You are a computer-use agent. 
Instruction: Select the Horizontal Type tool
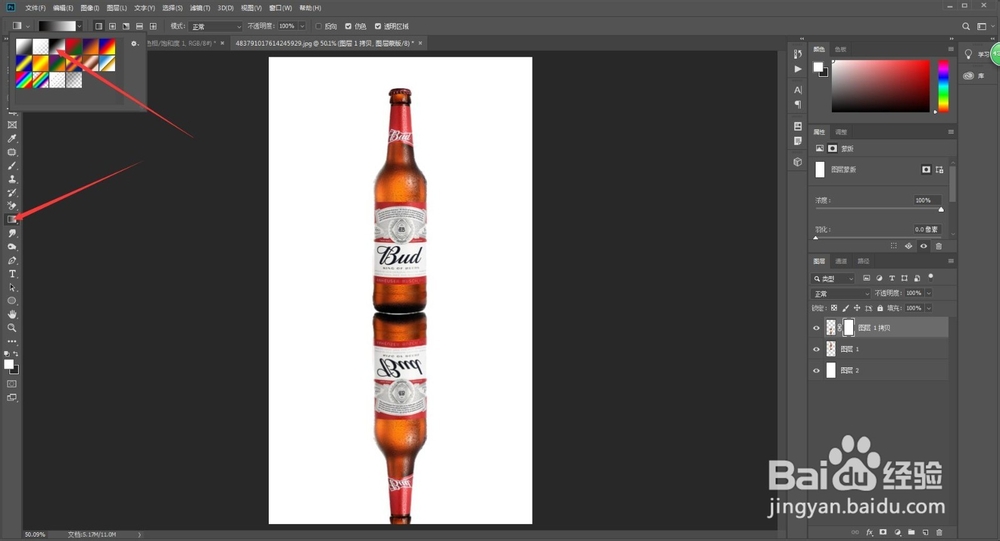[x=11, y=274]
